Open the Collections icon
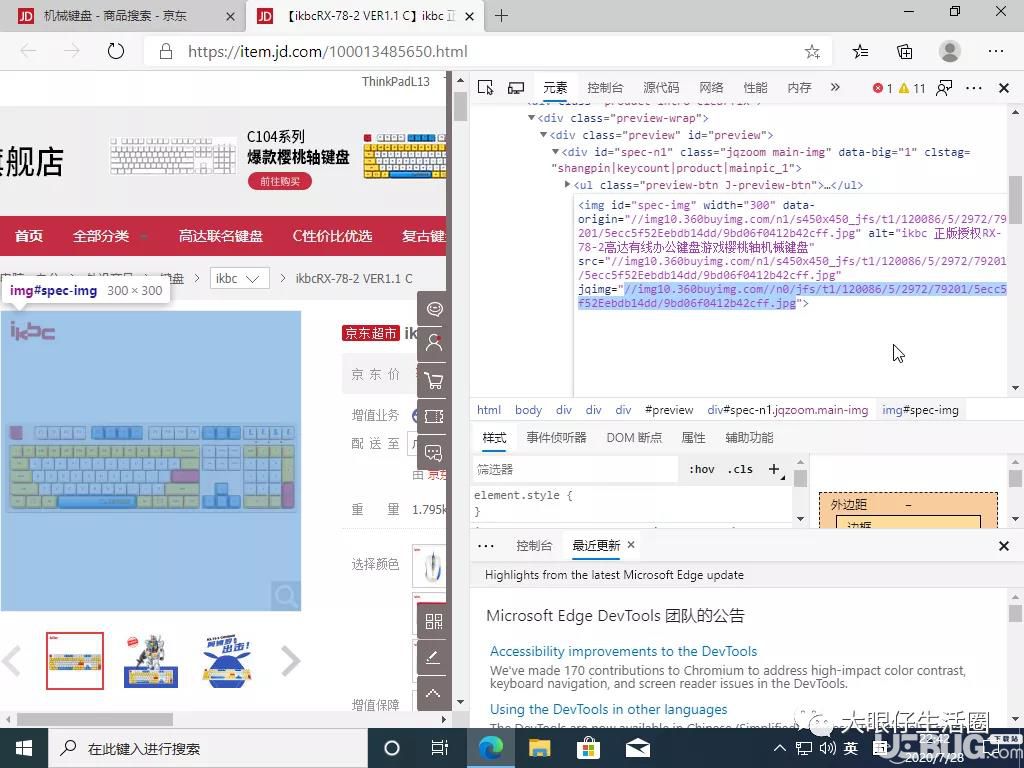The width and height of the screenshot is (1024, 768). (x=904, y=52)
